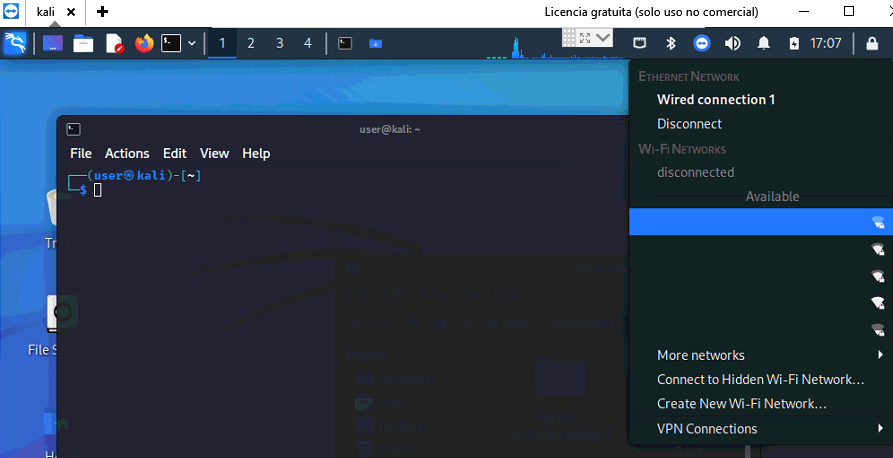This screenshot has height=458, width=893.
Task: Open the volume control icon
Action: (732, 43)
